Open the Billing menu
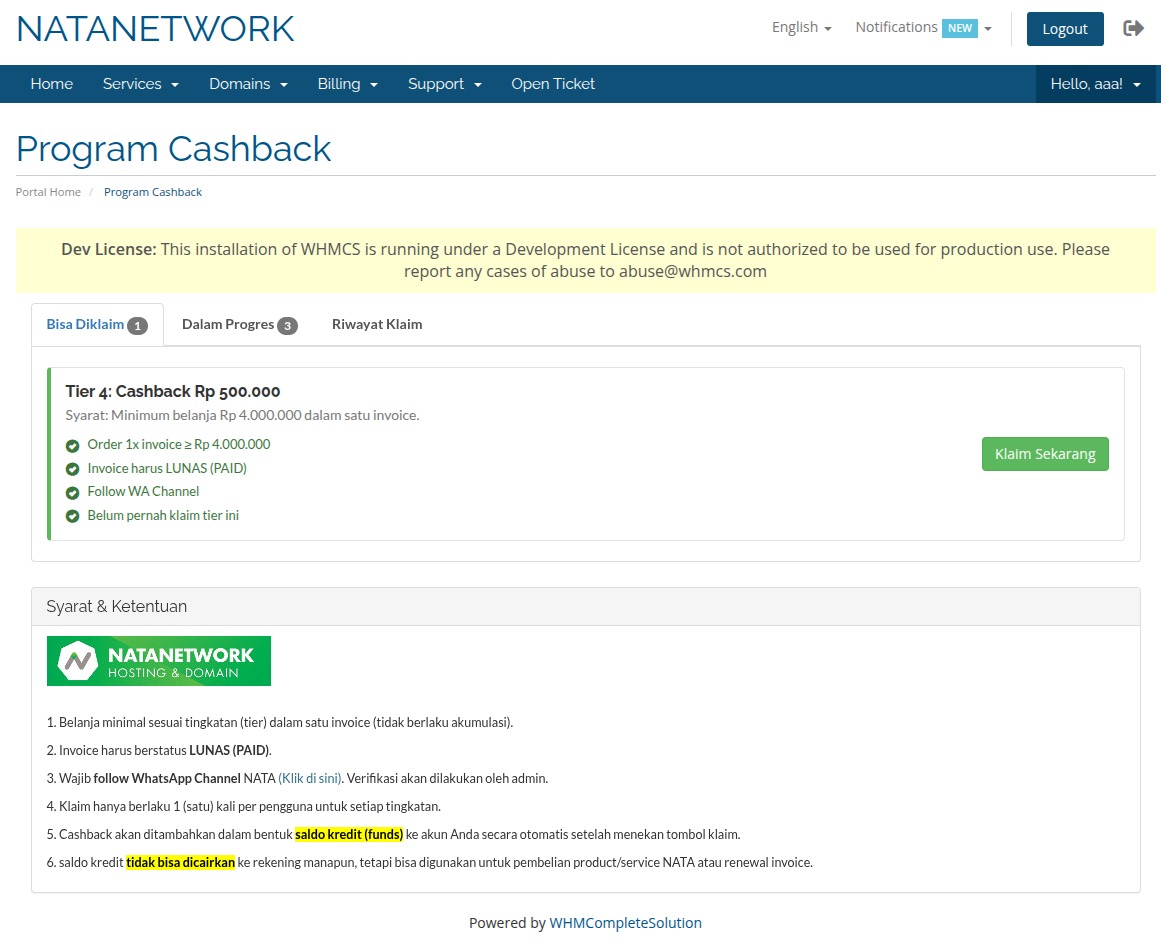Image resolution: width=1161 pixels, height=951 pixels. [x=347, y=84]
